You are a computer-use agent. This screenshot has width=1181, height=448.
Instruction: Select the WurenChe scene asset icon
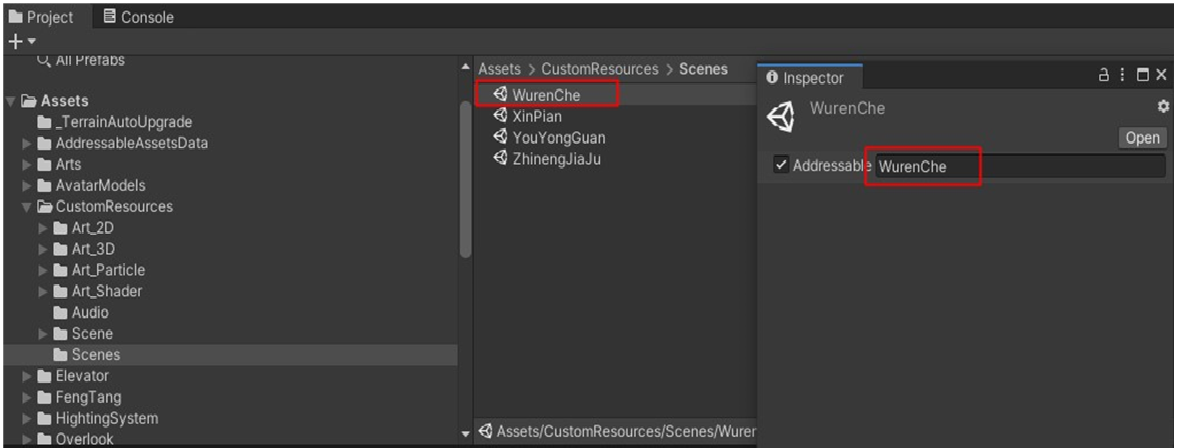[500, 95]
